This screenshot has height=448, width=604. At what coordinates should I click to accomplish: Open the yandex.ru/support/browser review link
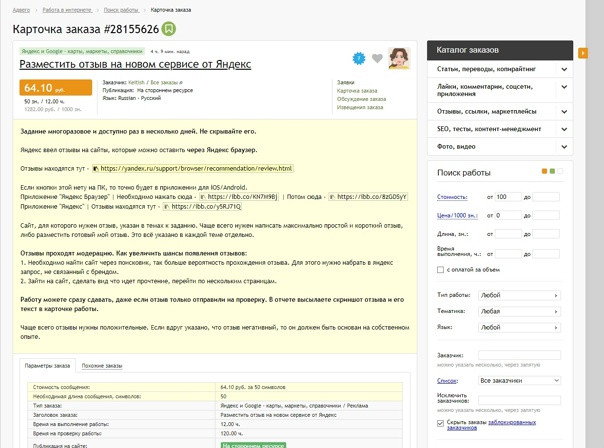pos(196,169)
